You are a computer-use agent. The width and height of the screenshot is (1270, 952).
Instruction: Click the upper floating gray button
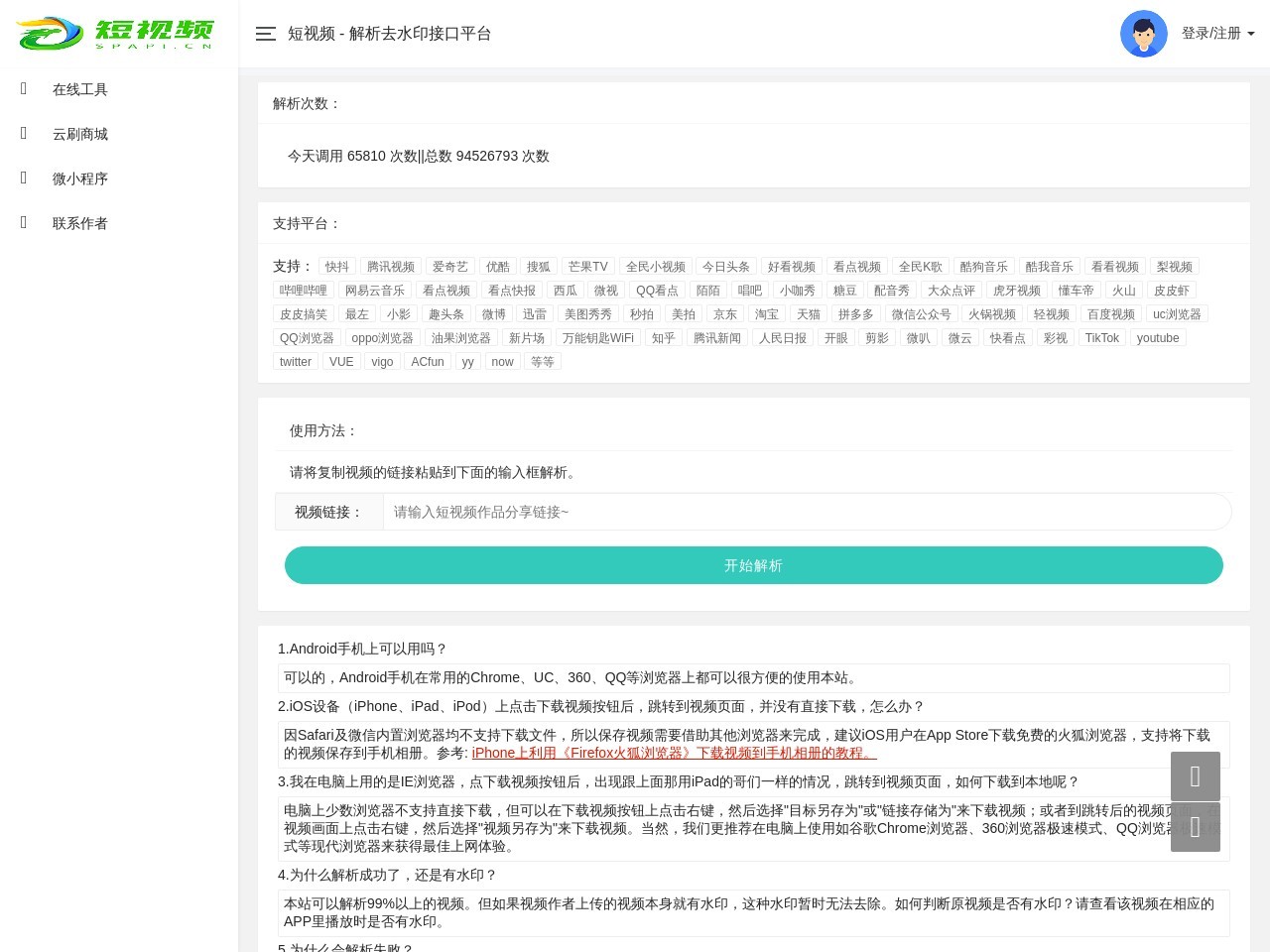[1195, 776]
